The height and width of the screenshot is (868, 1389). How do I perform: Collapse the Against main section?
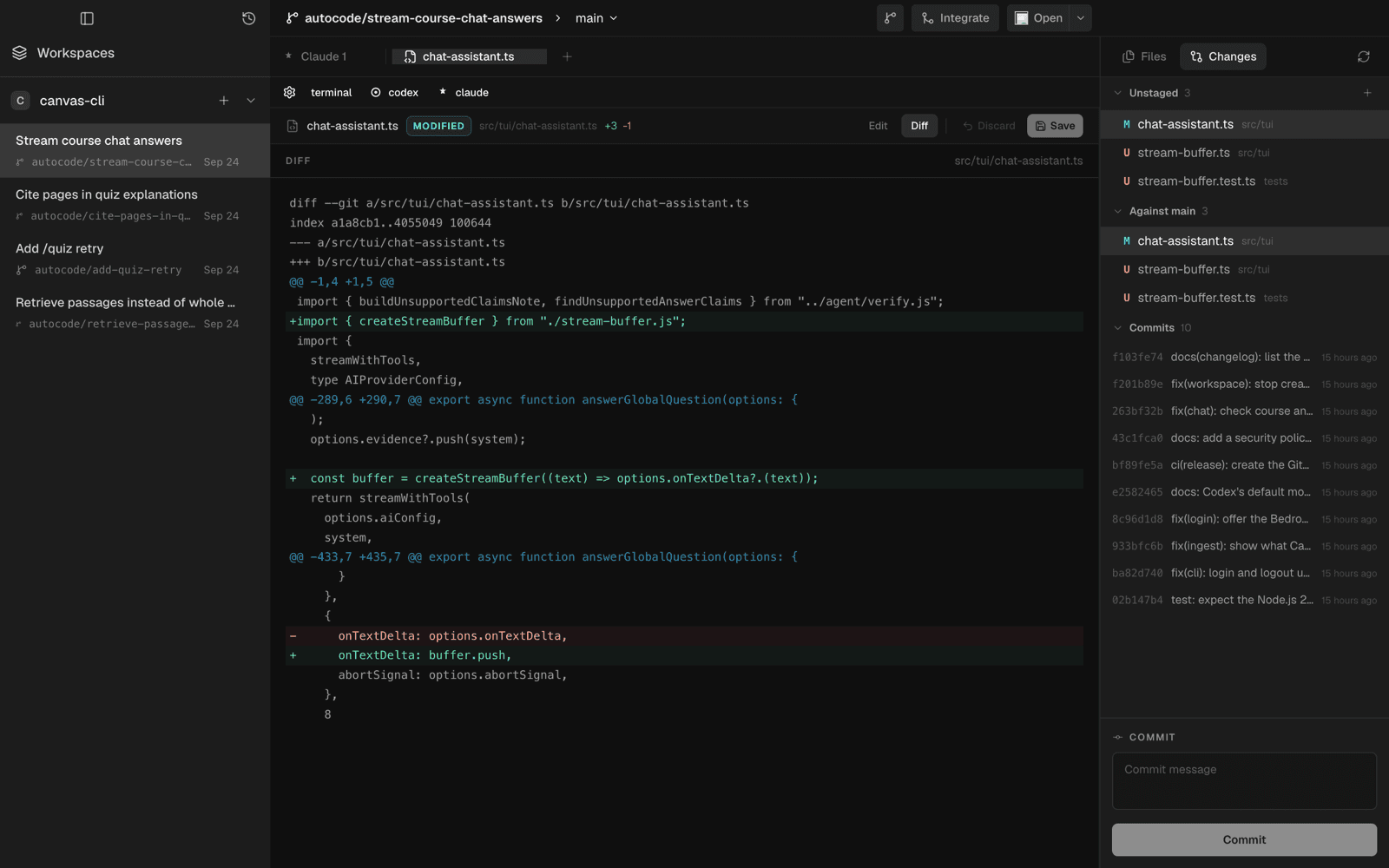1118,211
